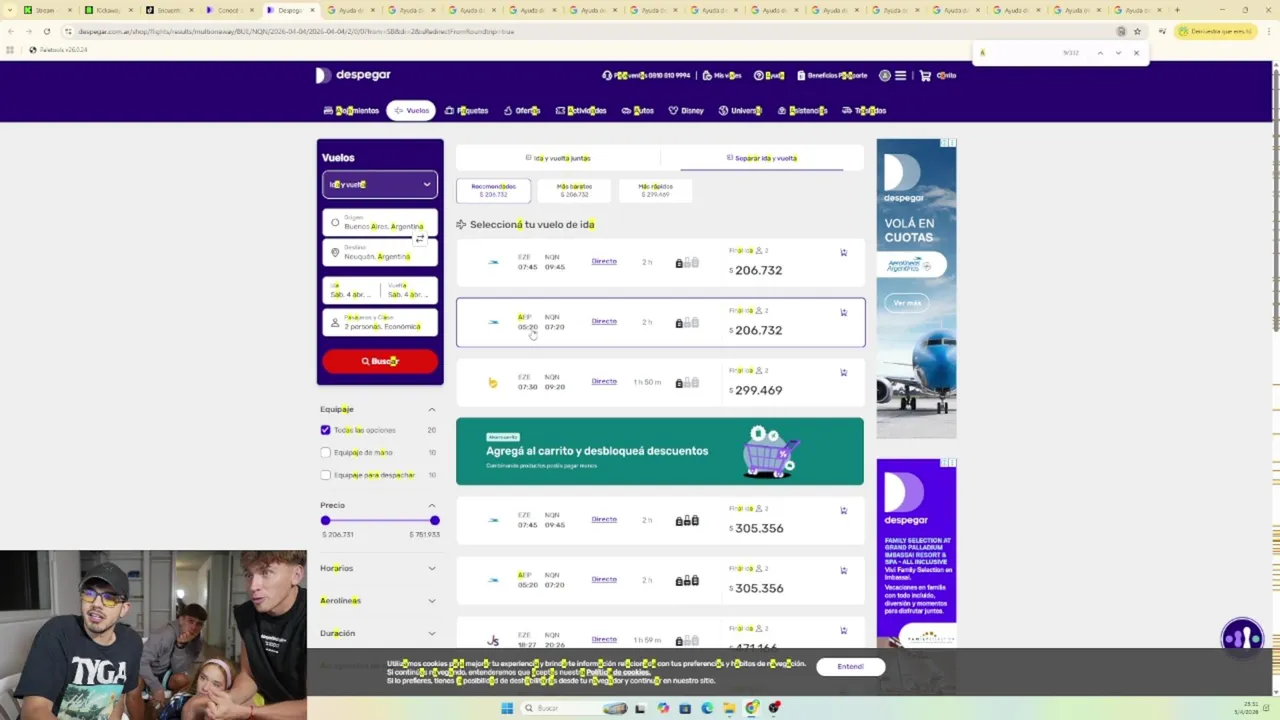The image size is (1280, 720).
Task: Go to next find-in-page match
Action: 1118,52
